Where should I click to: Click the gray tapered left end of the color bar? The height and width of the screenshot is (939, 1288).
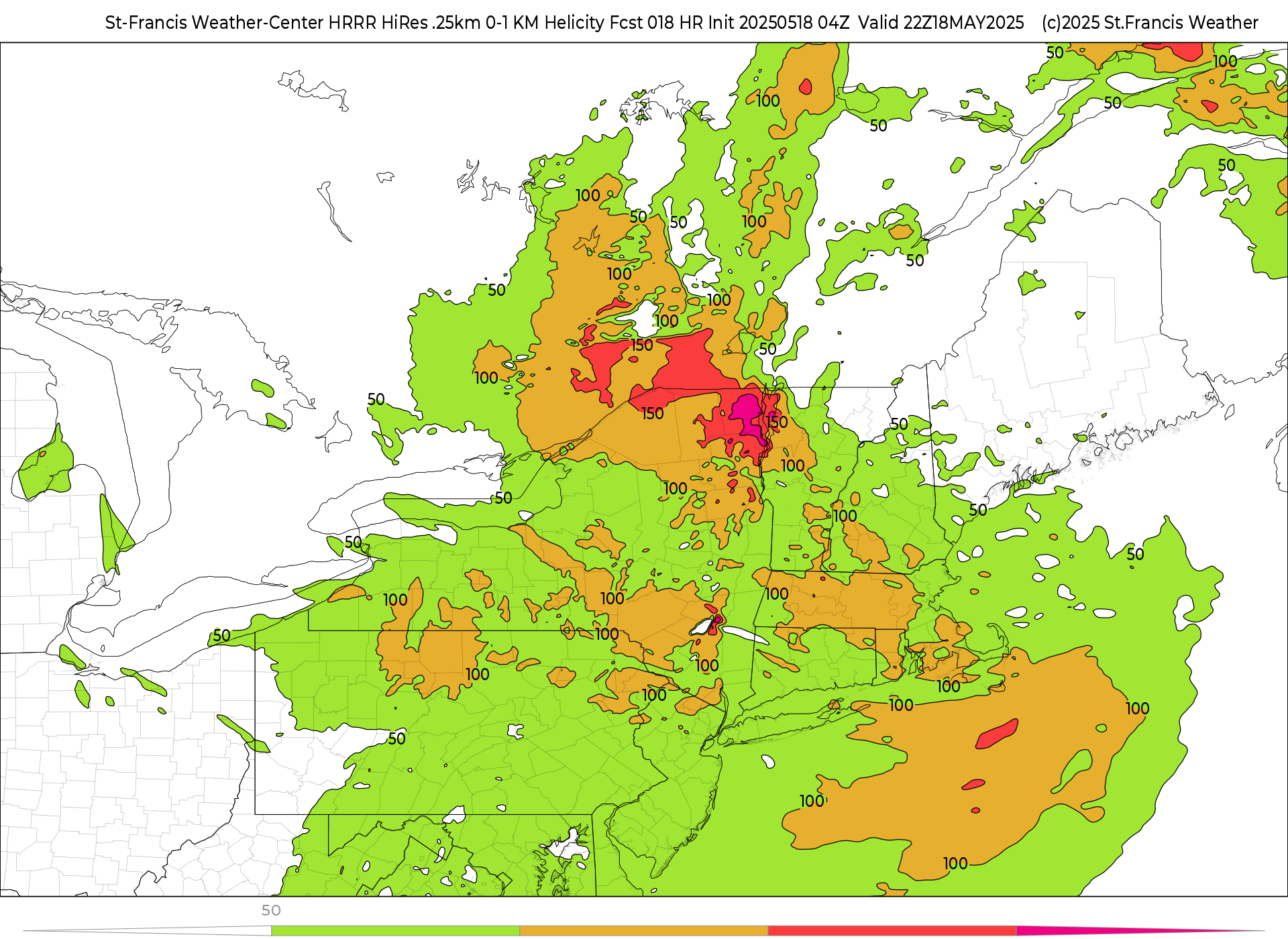148,931
